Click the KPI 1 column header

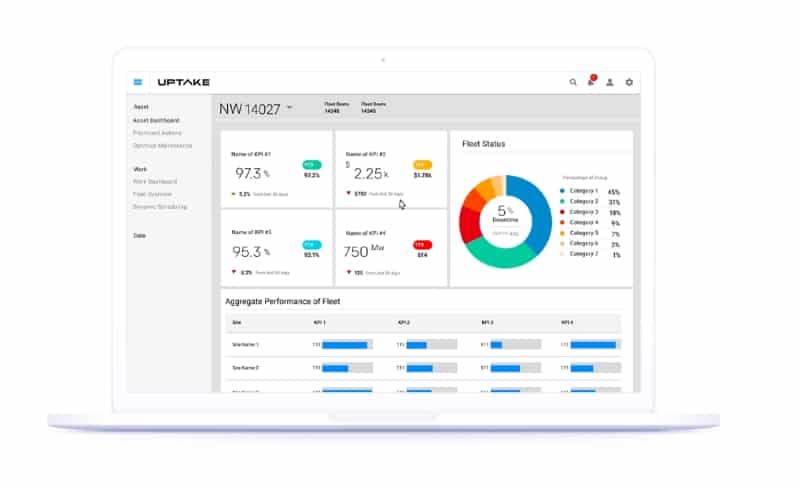(319, 323)
